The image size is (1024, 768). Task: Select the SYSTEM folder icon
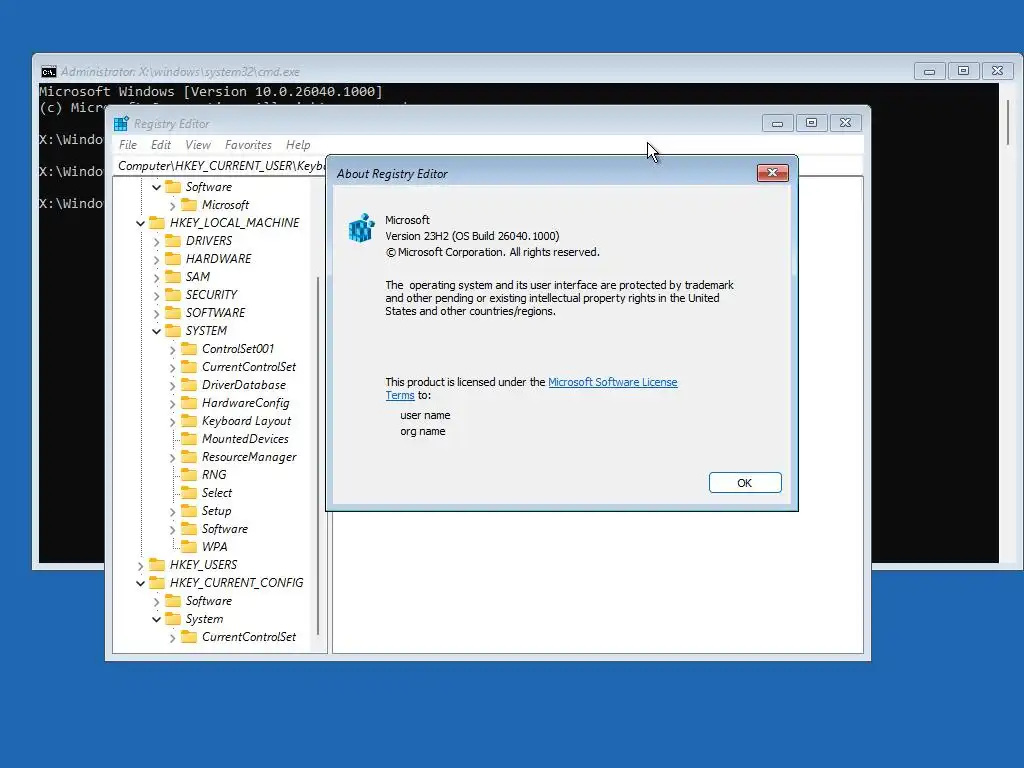[172, 330]
